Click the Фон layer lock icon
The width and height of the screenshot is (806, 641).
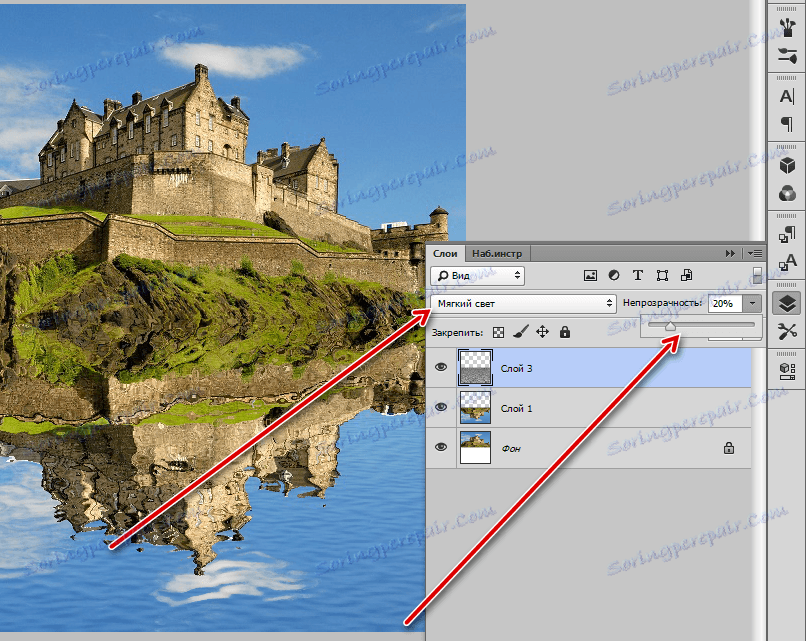(x=729, y=448)
